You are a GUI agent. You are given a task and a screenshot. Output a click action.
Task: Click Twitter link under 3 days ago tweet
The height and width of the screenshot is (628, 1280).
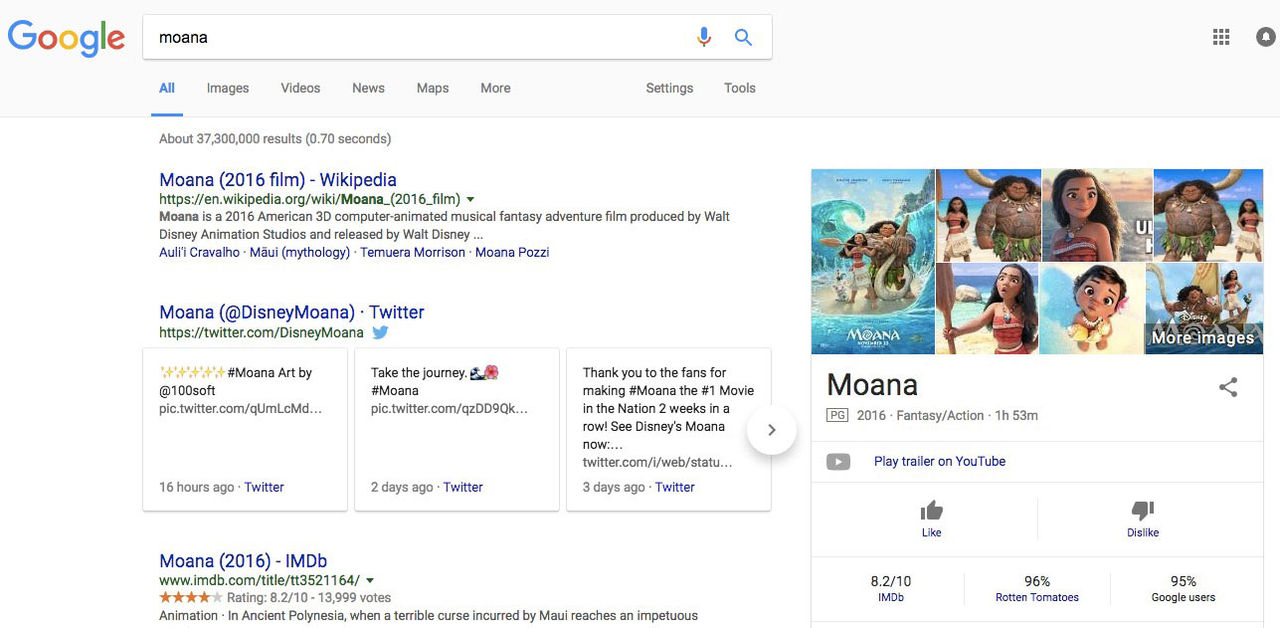coord(675,487)
